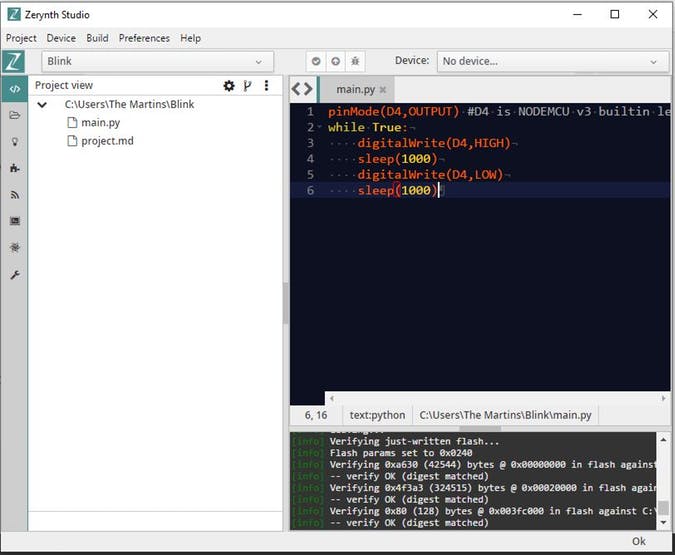The width and height of the screenshot is (675, 555).
Task: Open the code editor sidebar icon
Action: 15,89
